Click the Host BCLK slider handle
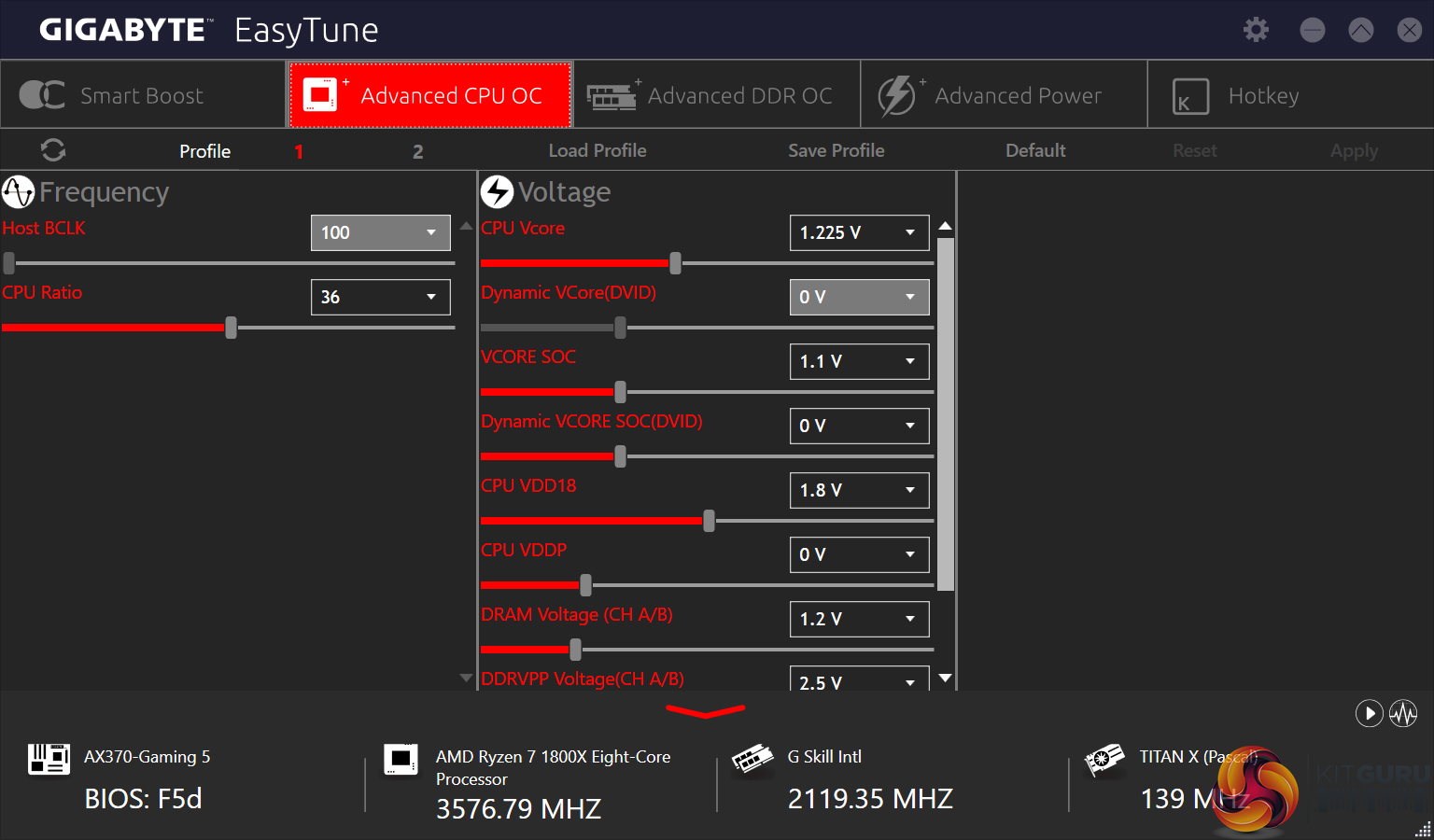Image resolution: width=1434 pixels, height=840 pixels. tap(8, 263)
